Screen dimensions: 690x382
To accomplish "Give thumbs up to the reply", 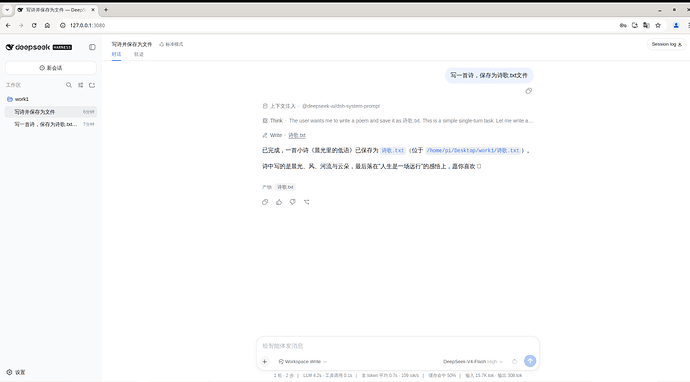I will point(279,202).
